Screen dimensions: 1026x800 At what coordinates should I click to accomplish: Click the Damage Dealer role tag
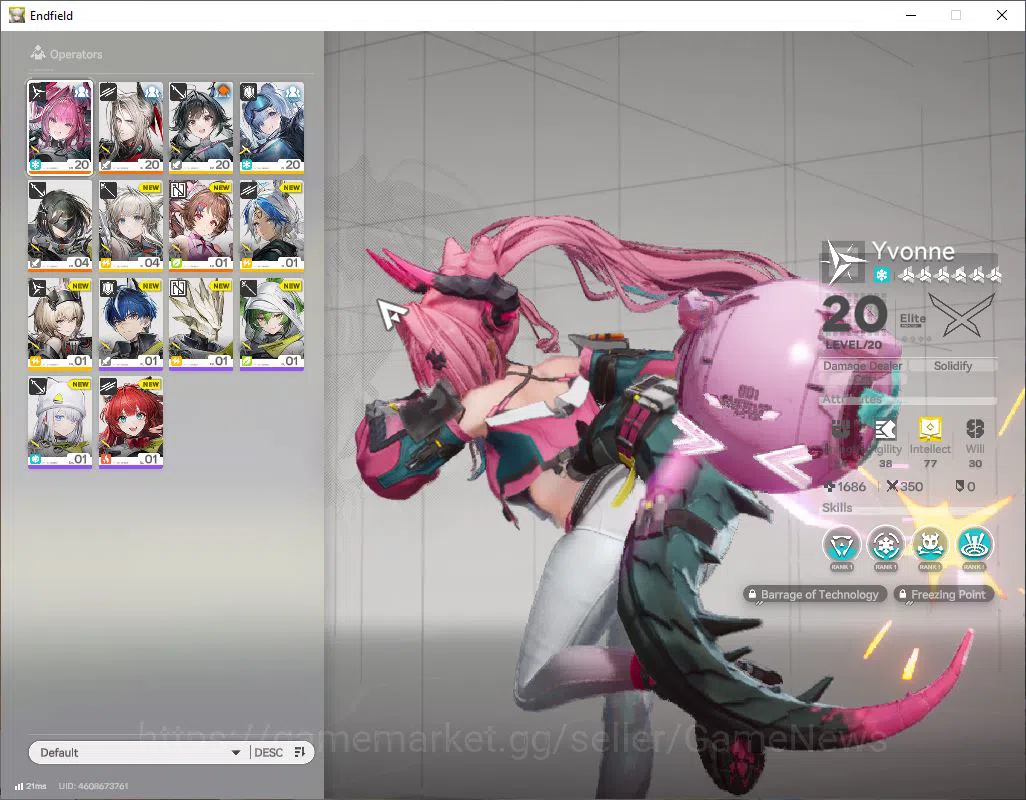pyautogui.click(x=862, y=366)
